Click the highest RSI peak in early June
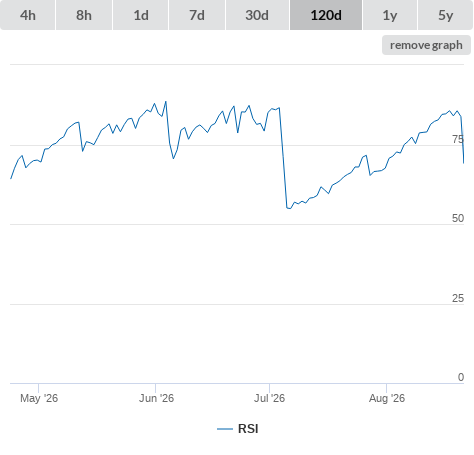This screenshot has width=474, height=455. click(166, 102)
